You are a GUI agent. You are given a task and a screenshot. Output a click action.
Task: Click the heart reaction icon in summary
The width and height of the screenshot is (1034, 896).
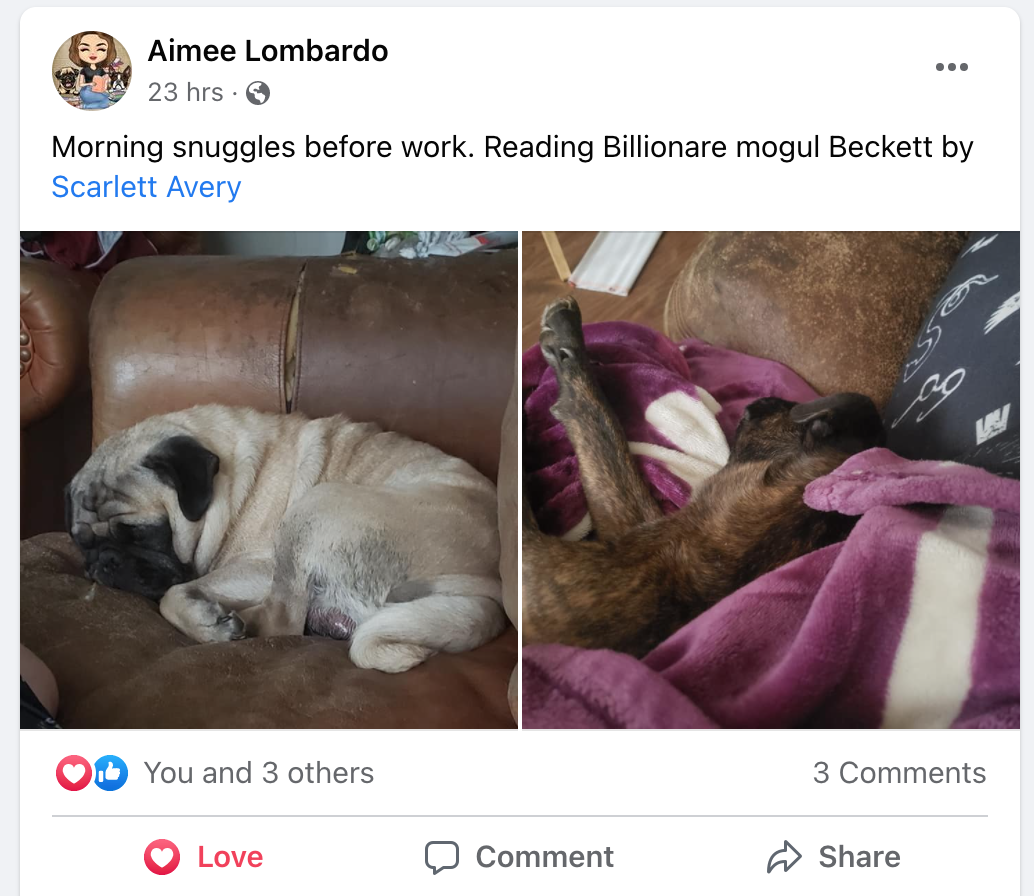click(73, 773)
